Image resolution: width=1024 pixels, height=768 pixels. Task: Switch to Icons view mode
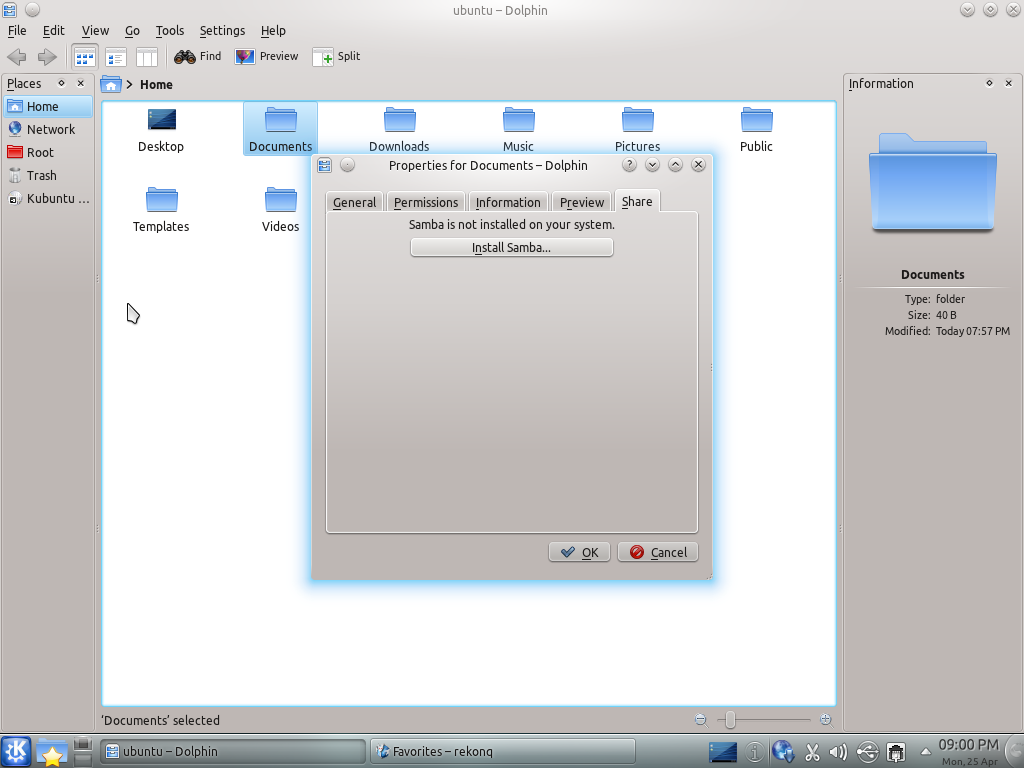point(85,57)
